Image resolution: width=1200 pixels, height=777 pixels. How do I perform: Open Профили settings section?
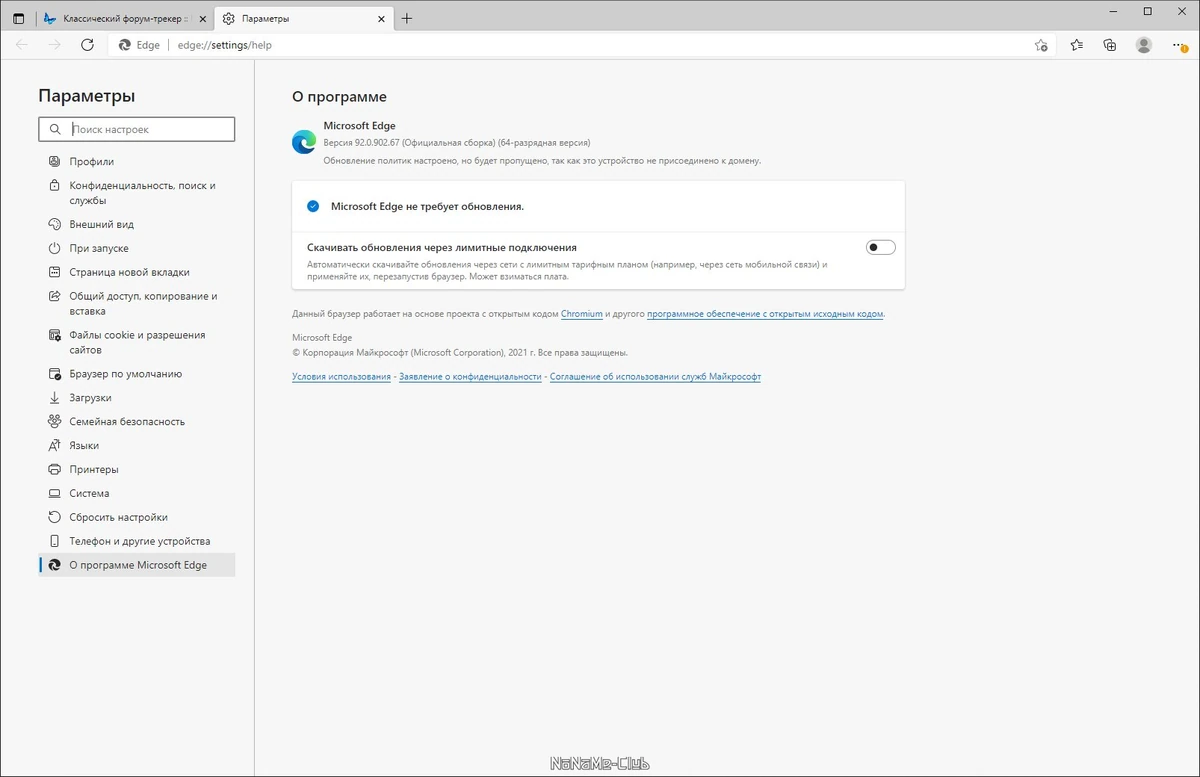[x=137, y=161]
